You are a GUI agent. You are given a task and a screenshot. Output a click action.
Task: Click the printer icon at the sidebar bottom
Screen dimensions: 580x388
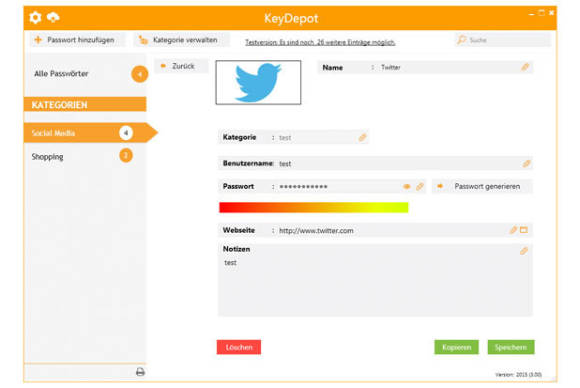pyautogui.click(x=140, y=372)
